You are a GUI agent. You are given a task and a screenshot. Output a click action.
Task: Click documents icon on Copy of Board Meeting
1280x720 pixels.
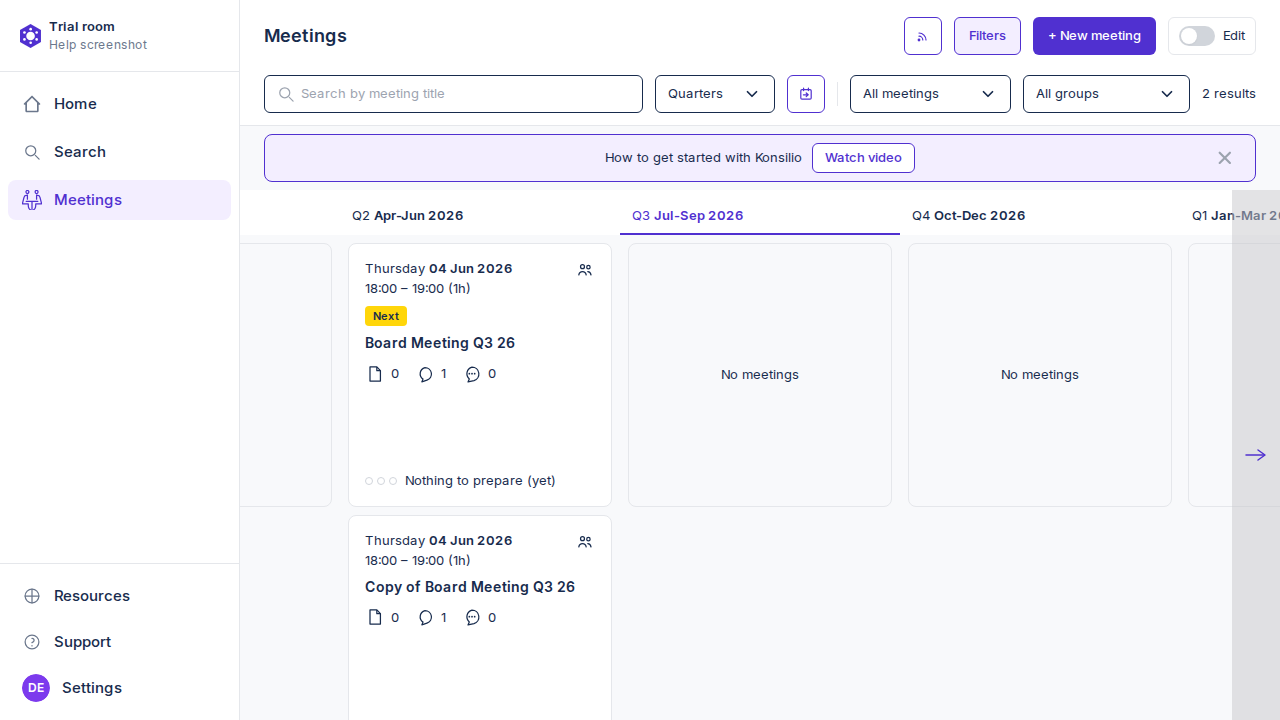pyautogui.click(x=375, y=618)
